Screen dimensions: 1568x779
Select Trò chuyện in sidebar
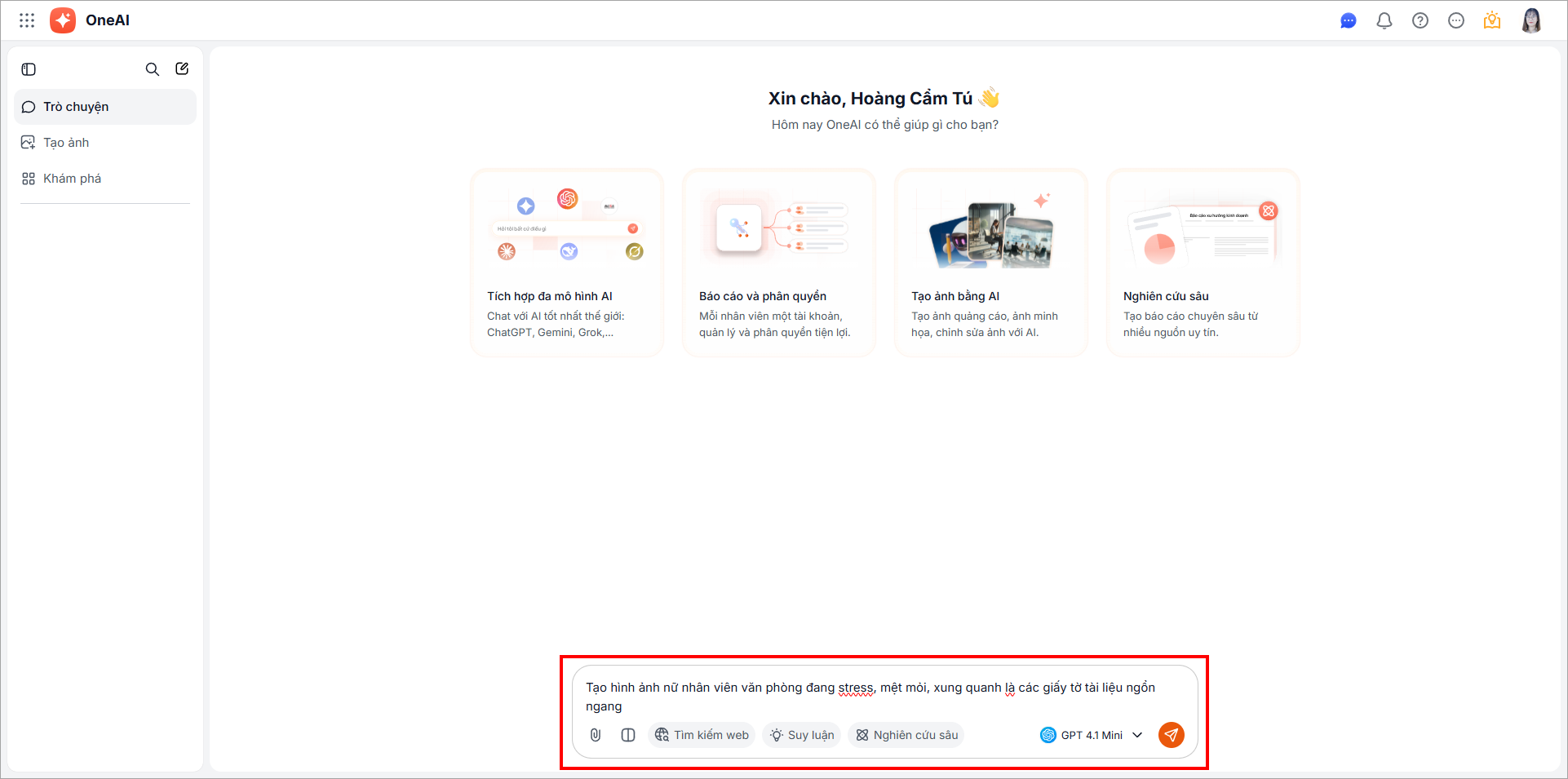pos(105,107)
